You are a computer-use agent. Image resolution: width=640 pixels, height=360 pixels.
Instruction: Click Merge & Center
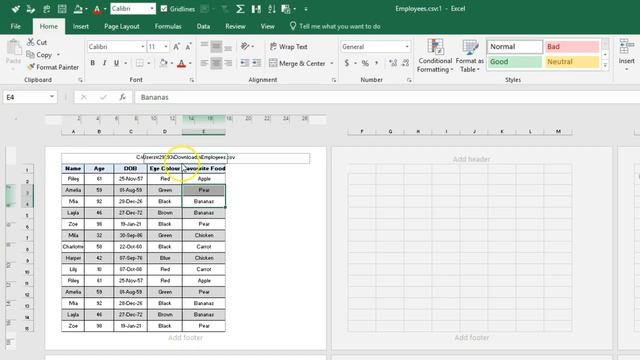(298, 63)
